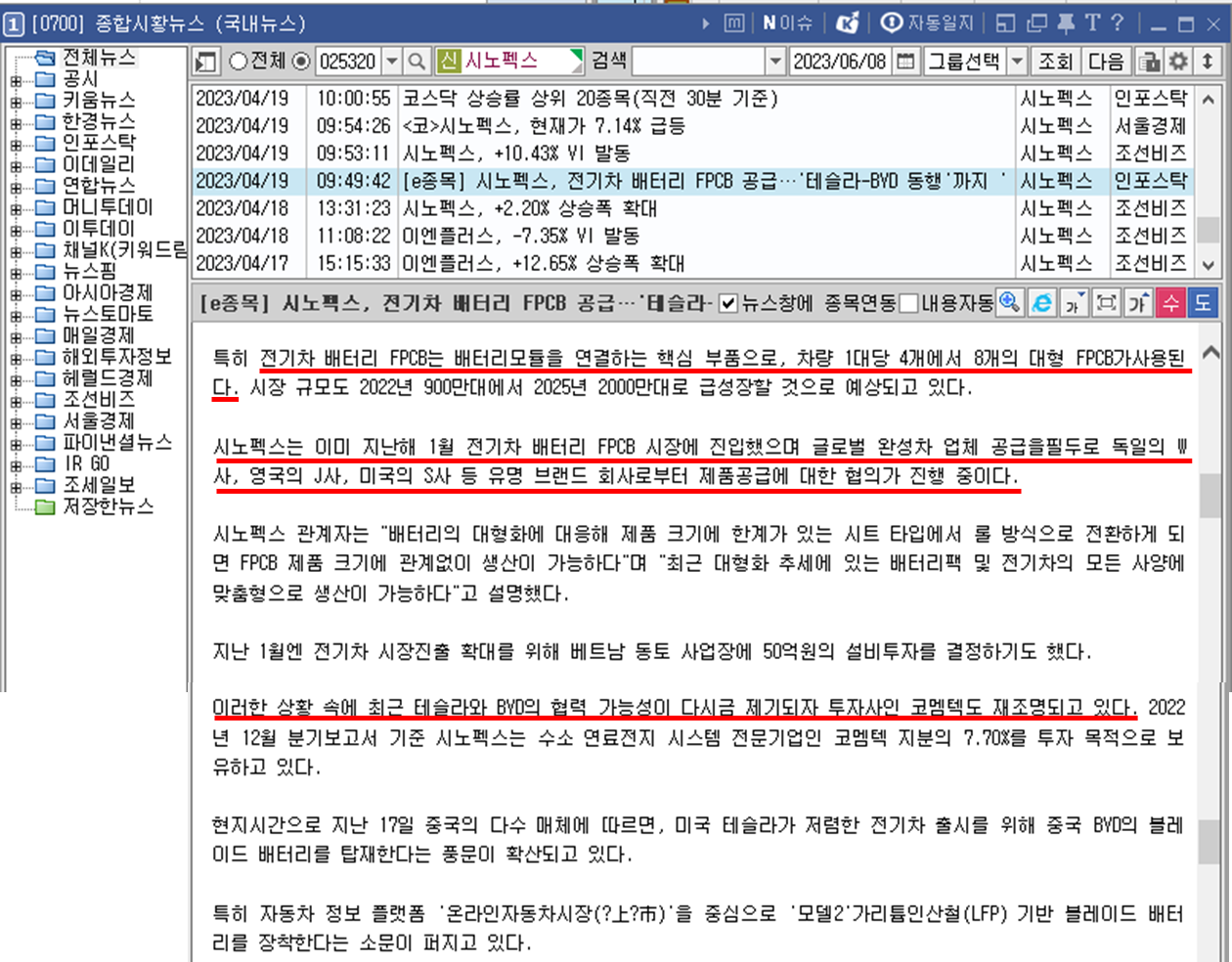Click the fit-to-screen frame icon
Screen dimensions: 1232x962
pyautogui.click(x=1106, y=303)
